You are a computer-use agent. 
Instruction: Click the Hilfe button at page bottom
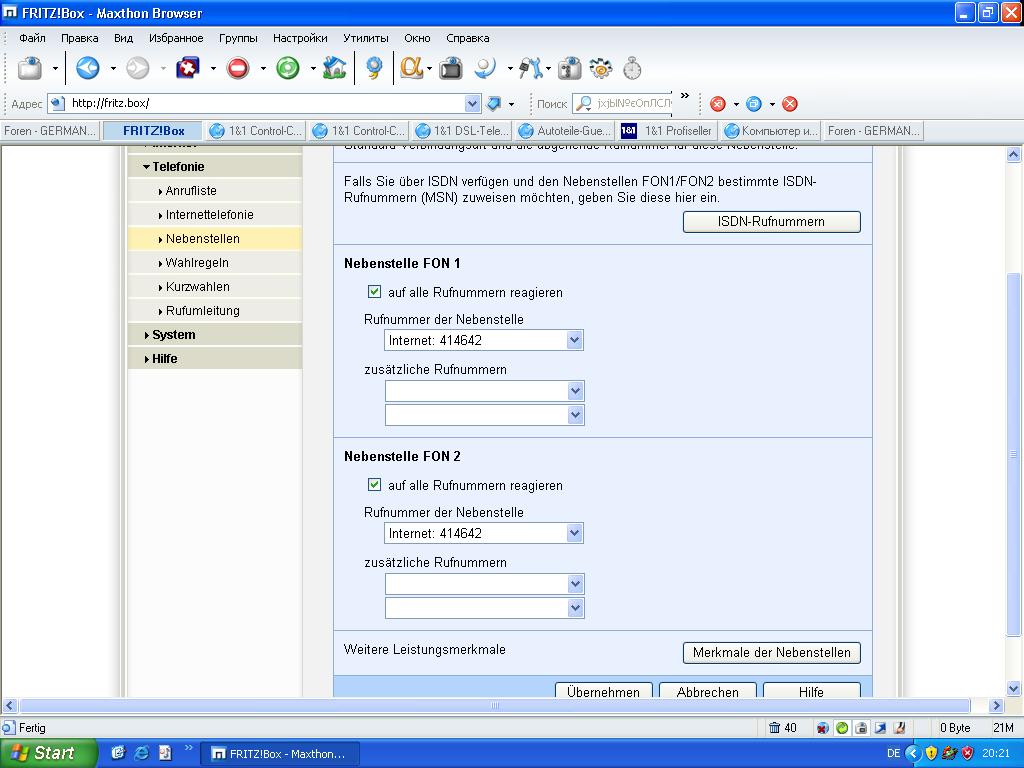coord(812,691)
